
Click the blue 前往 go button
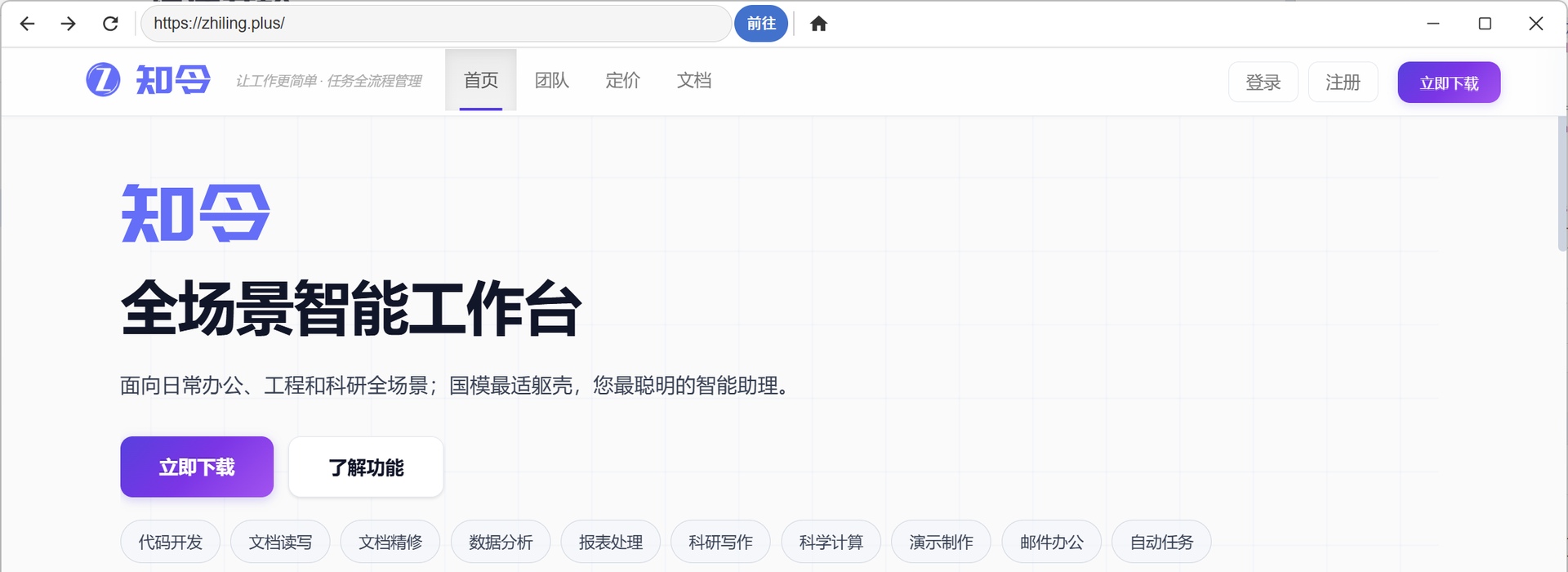point(761,24)
